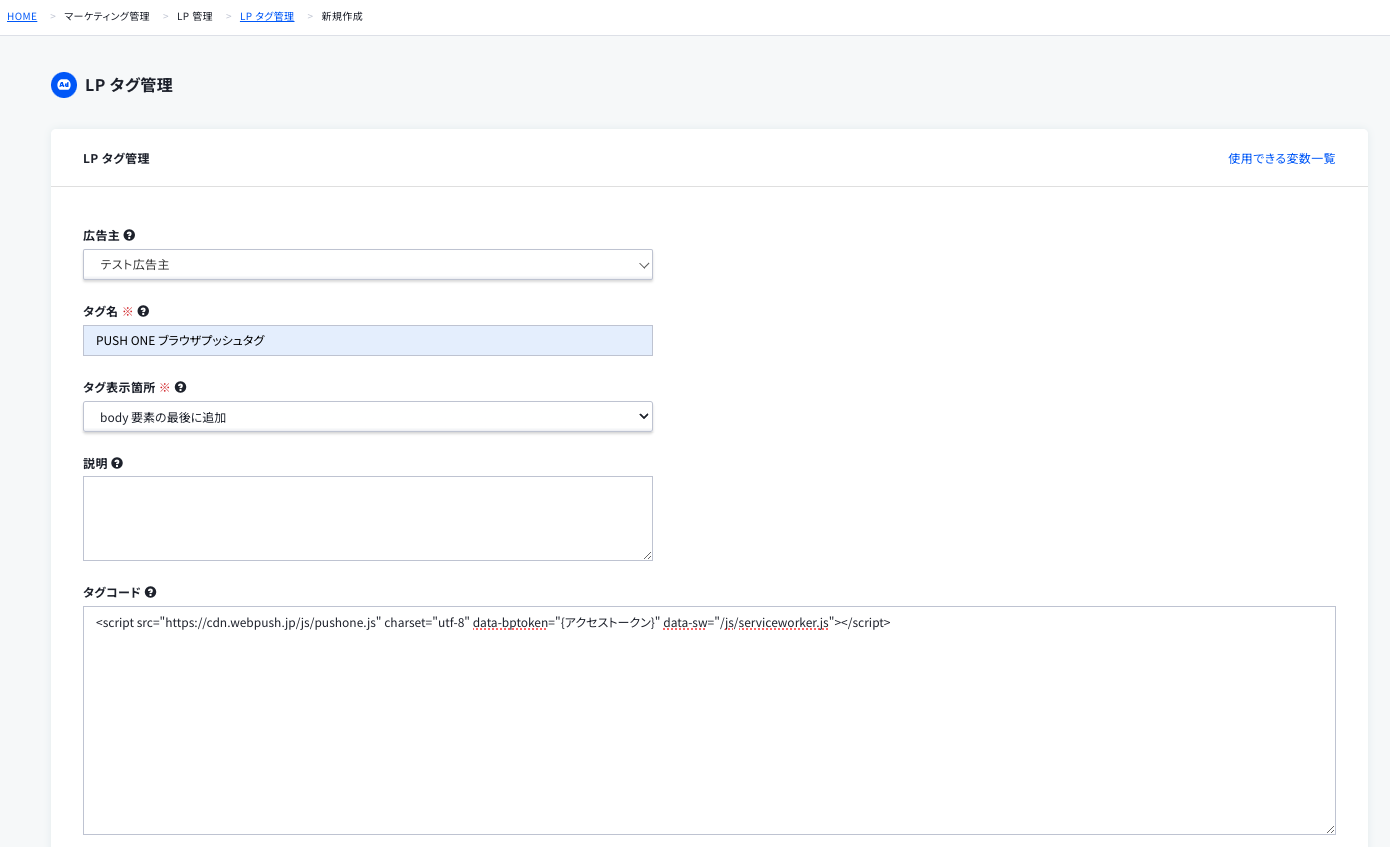Go to HOME breadcrumb link
Screen dimensions: 1390x847
22,17
